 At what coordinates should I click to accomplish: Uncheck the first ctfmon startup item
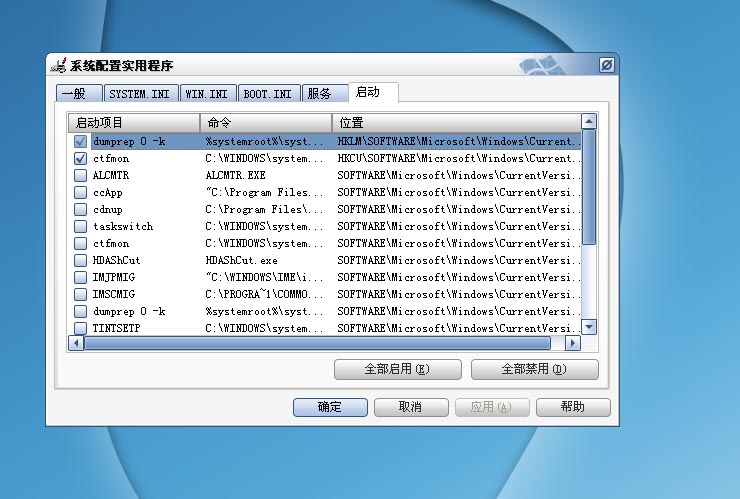80,158
